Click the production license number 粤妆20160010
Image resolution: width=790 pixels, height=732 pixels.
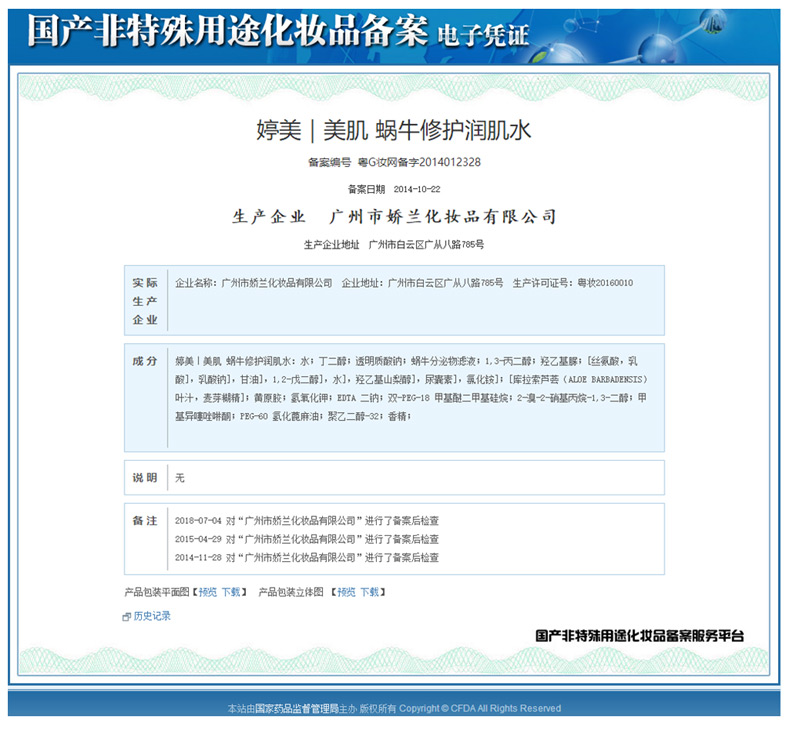pyautogui.click(x=605, y=283)
